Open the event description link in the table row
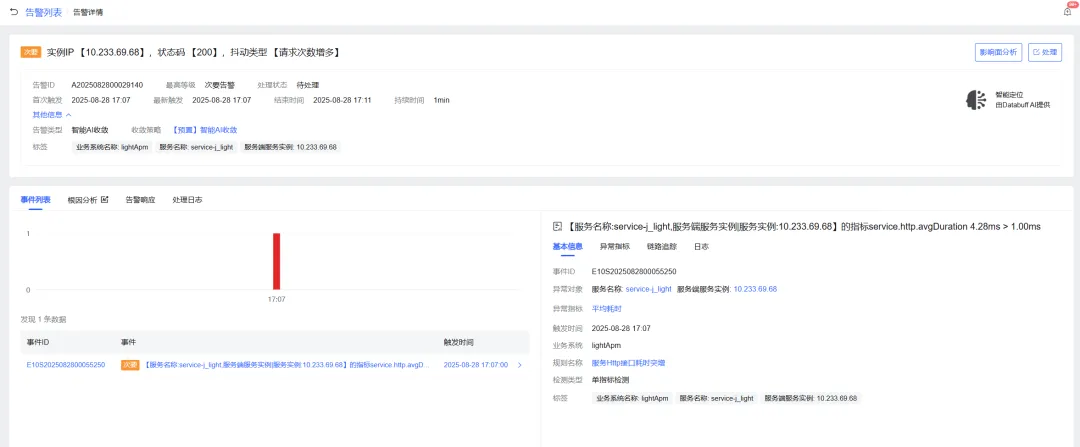The image size is (1080, 447). coord(287,365)
